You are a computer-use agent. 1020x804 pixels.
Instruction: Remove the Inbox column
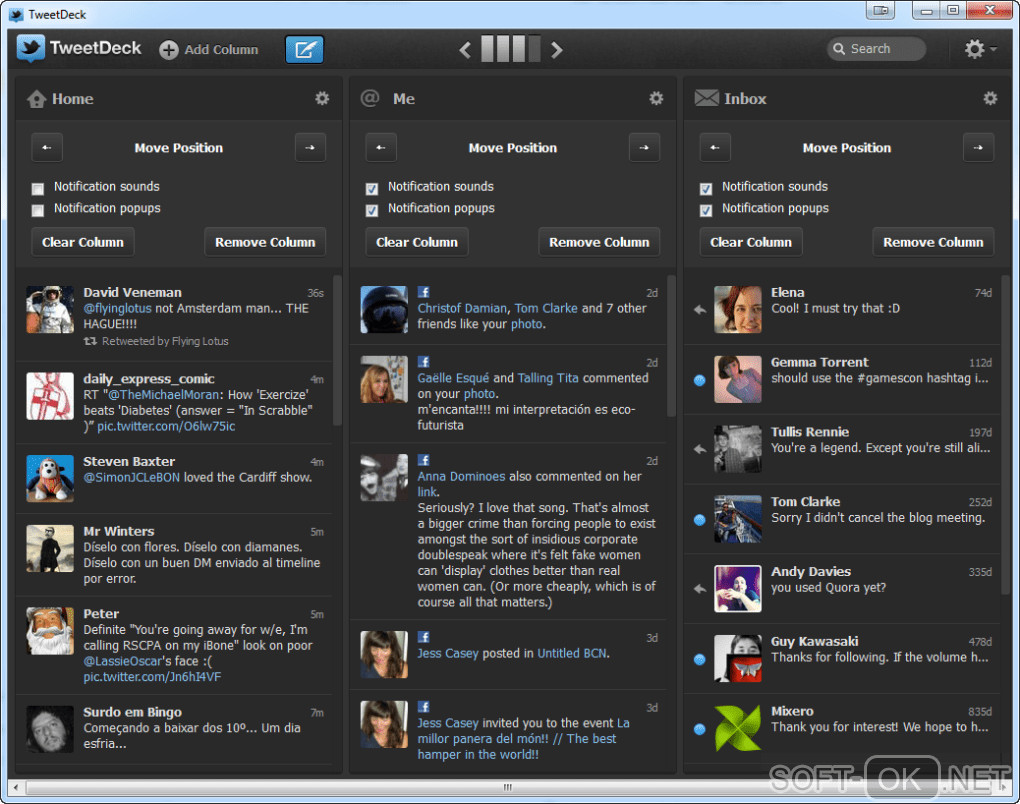pos(933,242)
